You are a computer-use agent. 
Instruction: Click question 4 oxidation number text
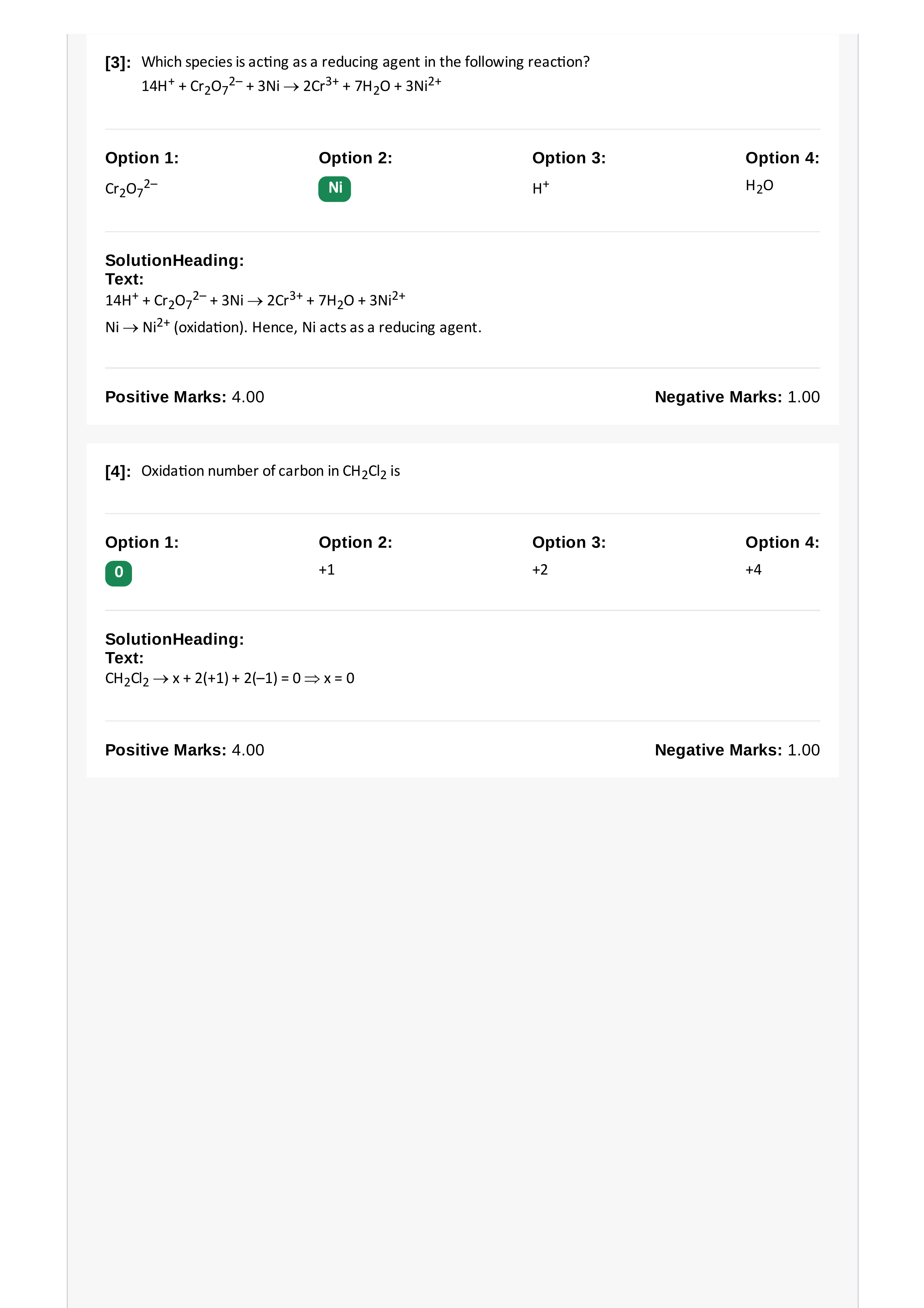click(271, 472)
